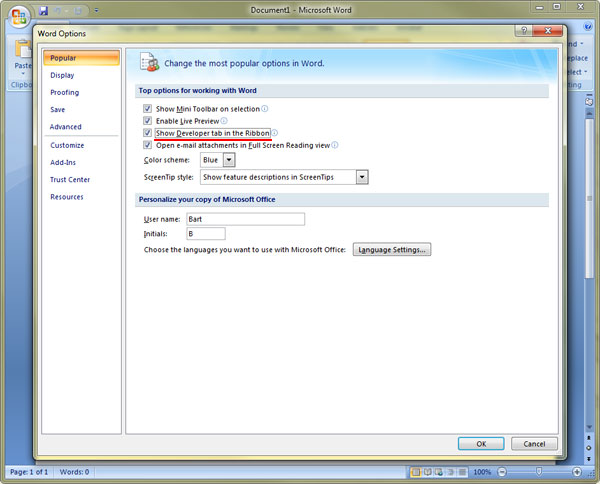Open the Display options category
Viewport: 600px width, 484px height.
click(x=62, y=75)
